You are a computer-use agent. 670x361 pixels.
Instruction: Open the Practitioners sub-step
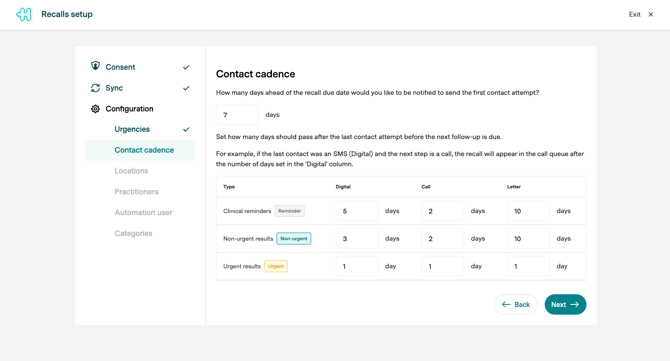136,192
